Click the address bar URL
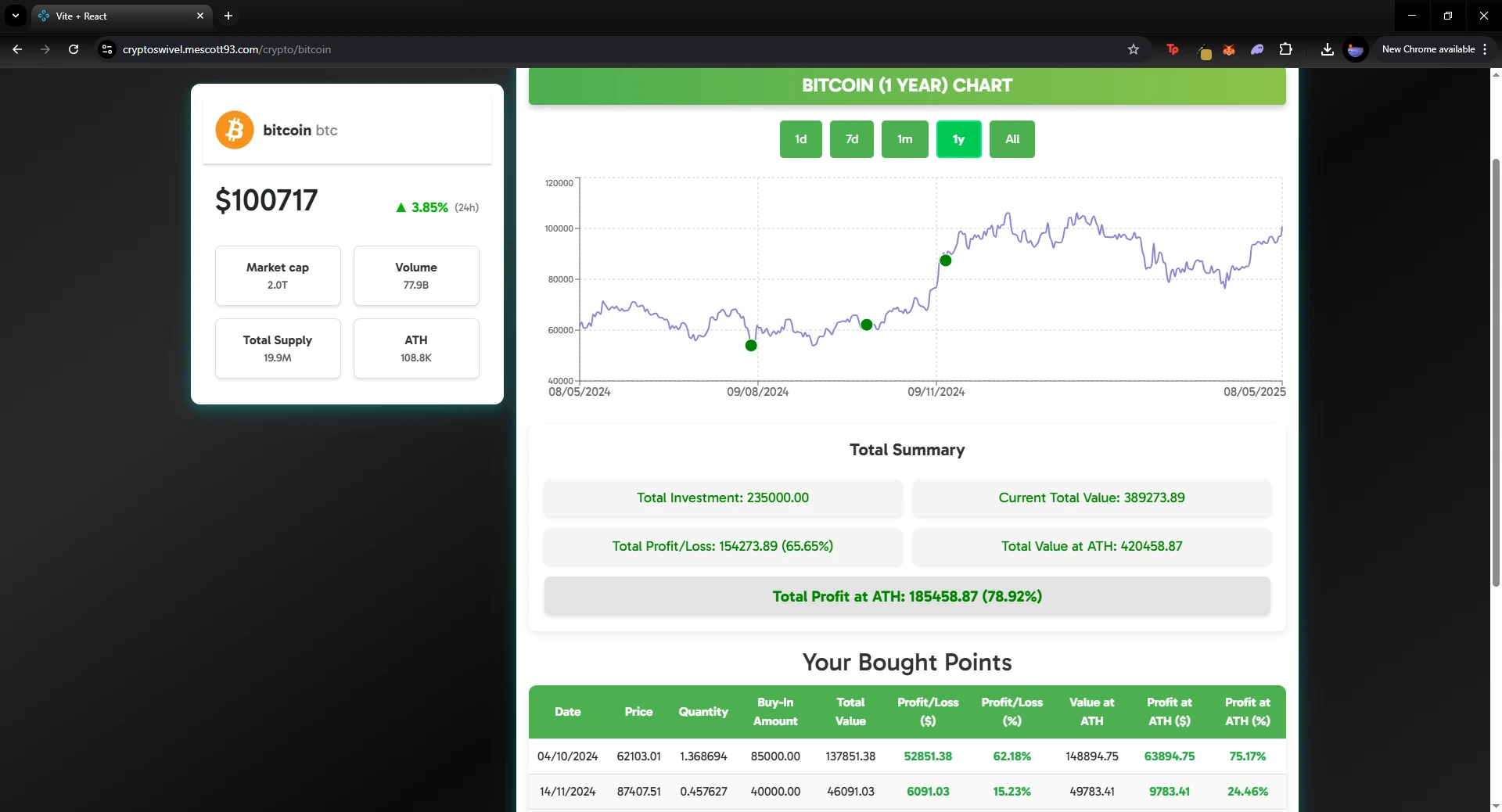Viewport: 1502px width, 812px height. (227, 49)
